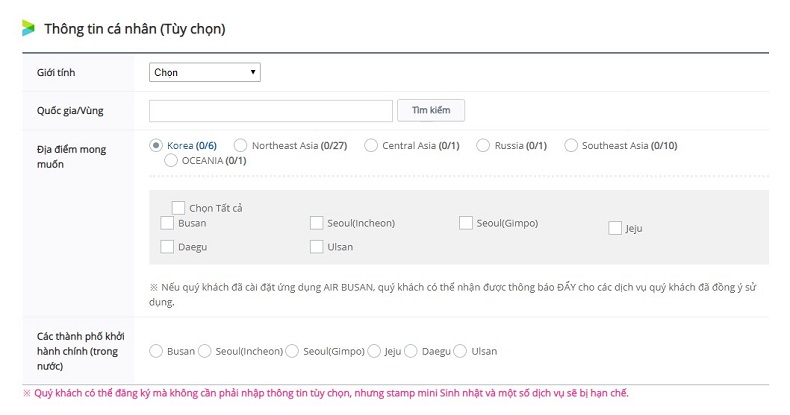Select Jeju departure city radio button
The image size is (790, 415).
374,351
